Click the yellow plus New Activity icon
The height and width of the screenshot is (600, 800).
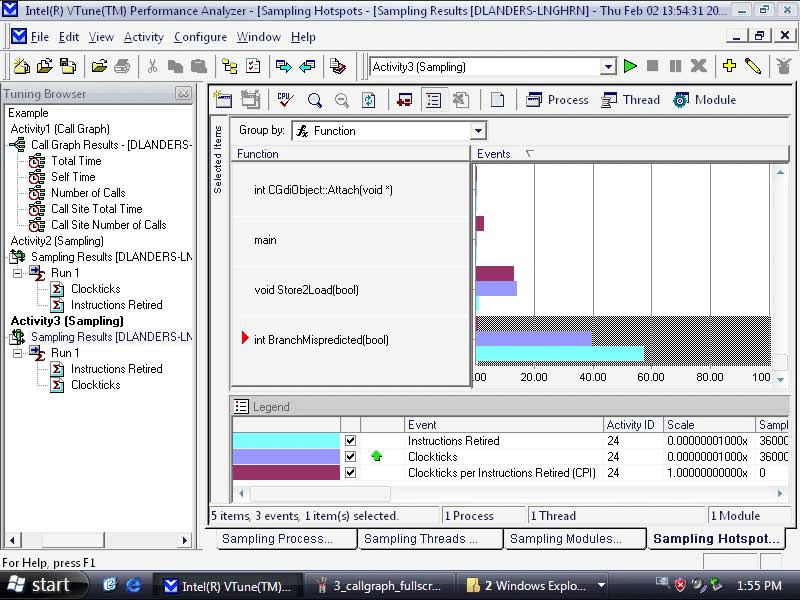[730, 66]
